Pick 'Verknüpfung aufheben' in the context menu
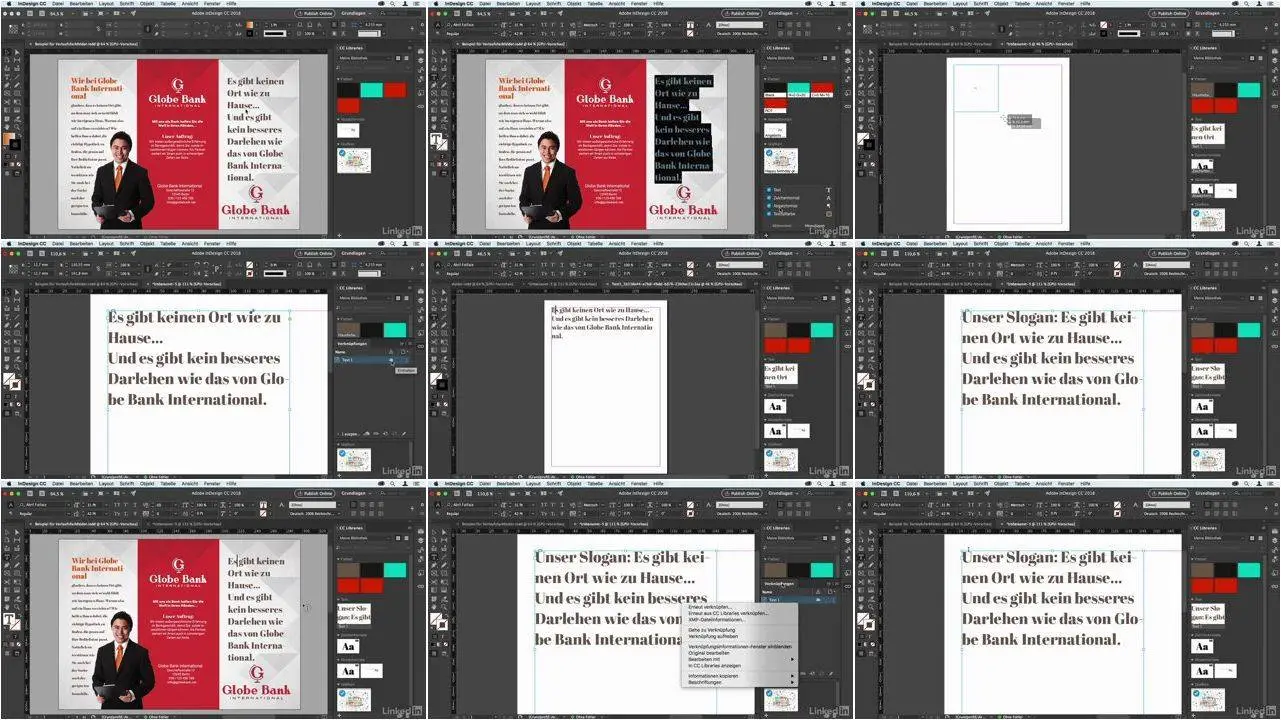Viewport: 1281px width, 720px height. (x=713, y=636)
